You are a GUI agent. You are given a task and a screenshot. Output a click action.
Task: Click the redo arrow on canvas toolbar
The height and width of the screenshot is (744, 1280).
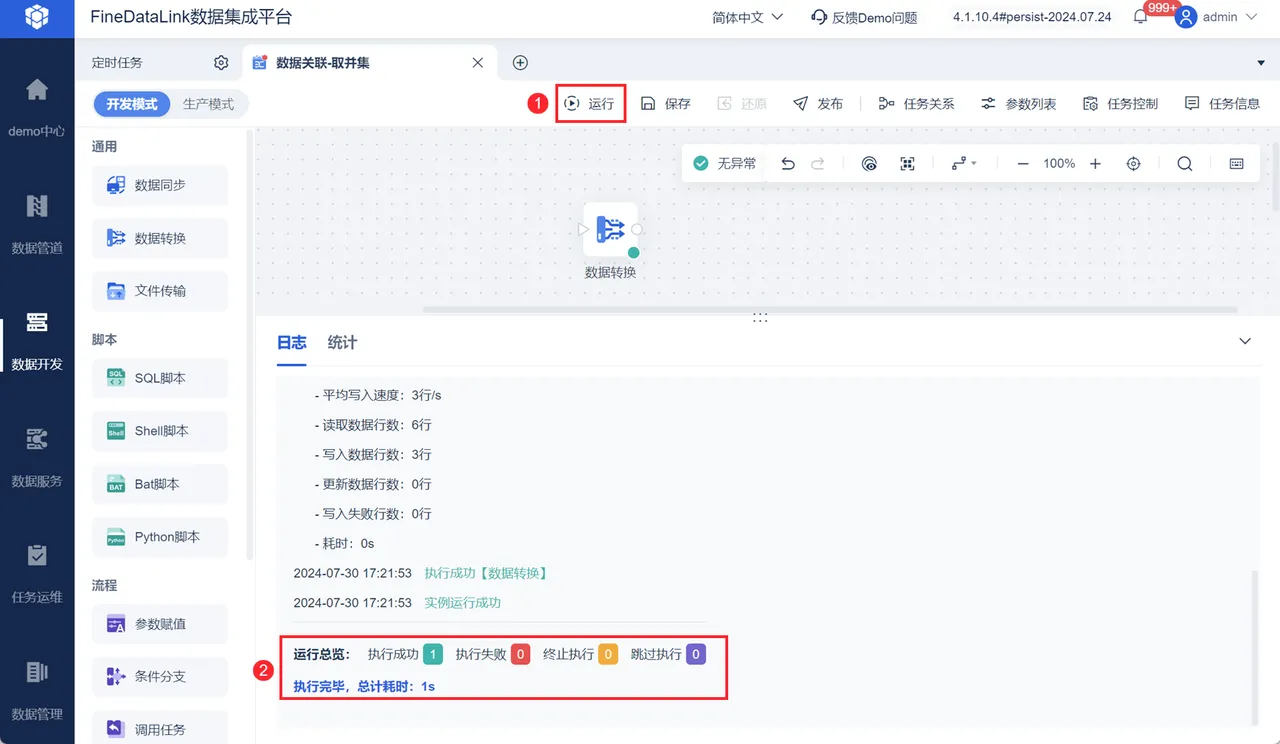818,163
